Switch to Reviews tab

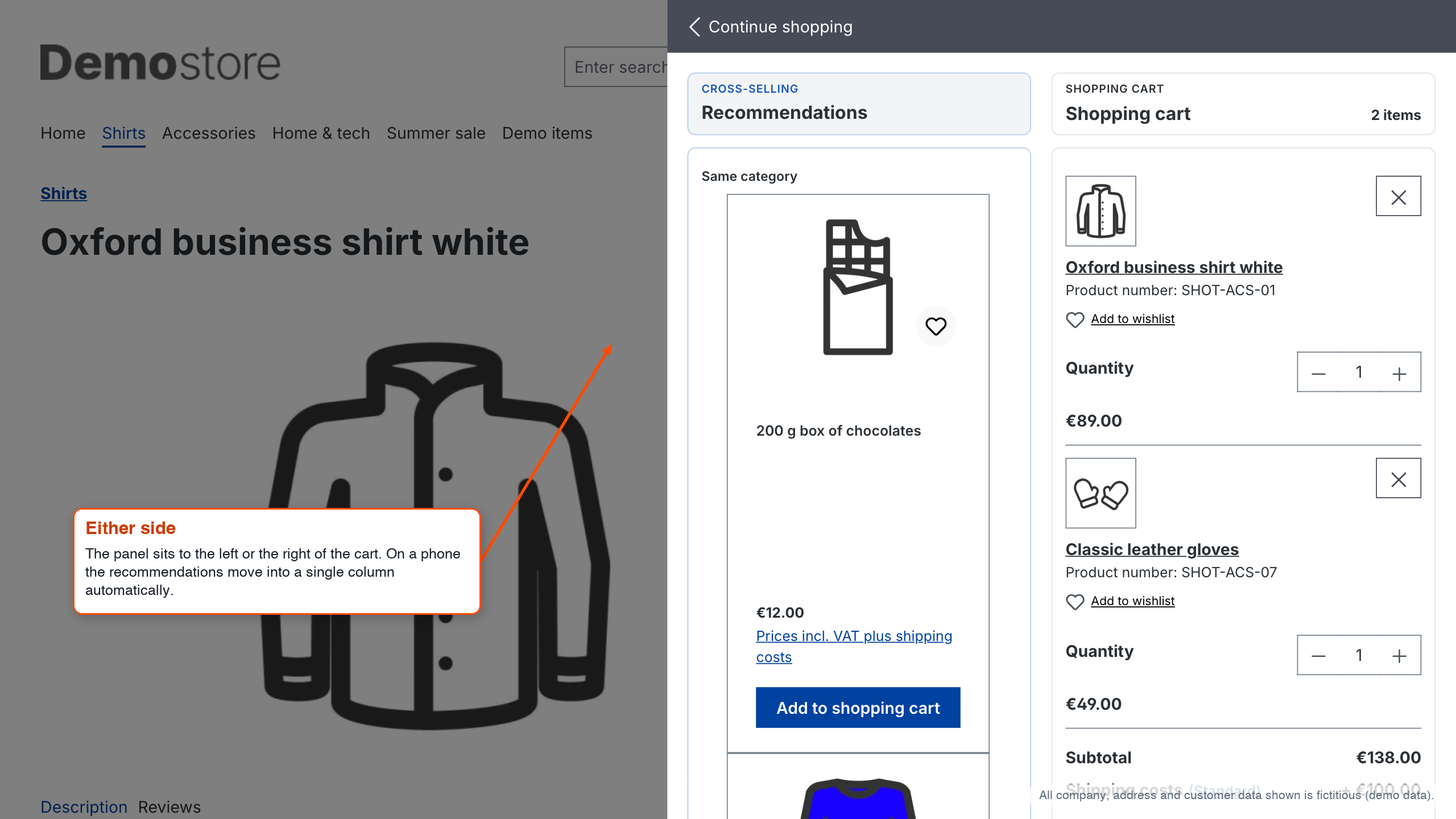point(169,806)
